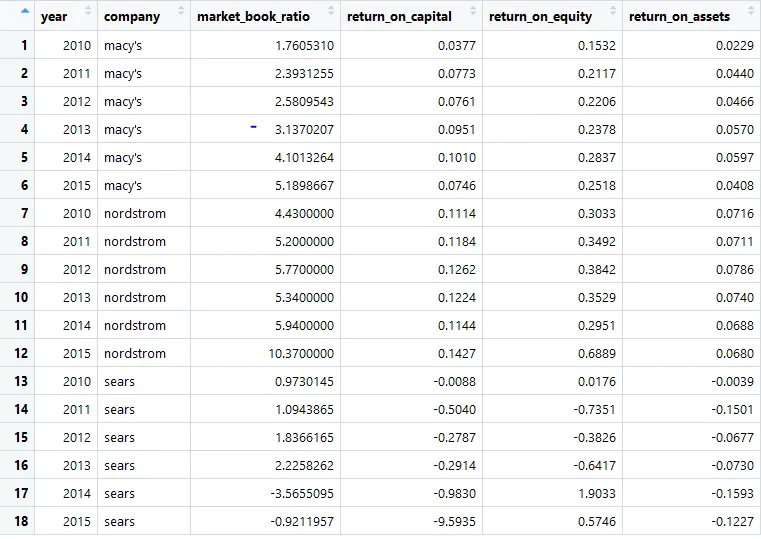761x539 pixels.
Task: Click the return_on_capital value -0.5040
Action: 454,409
